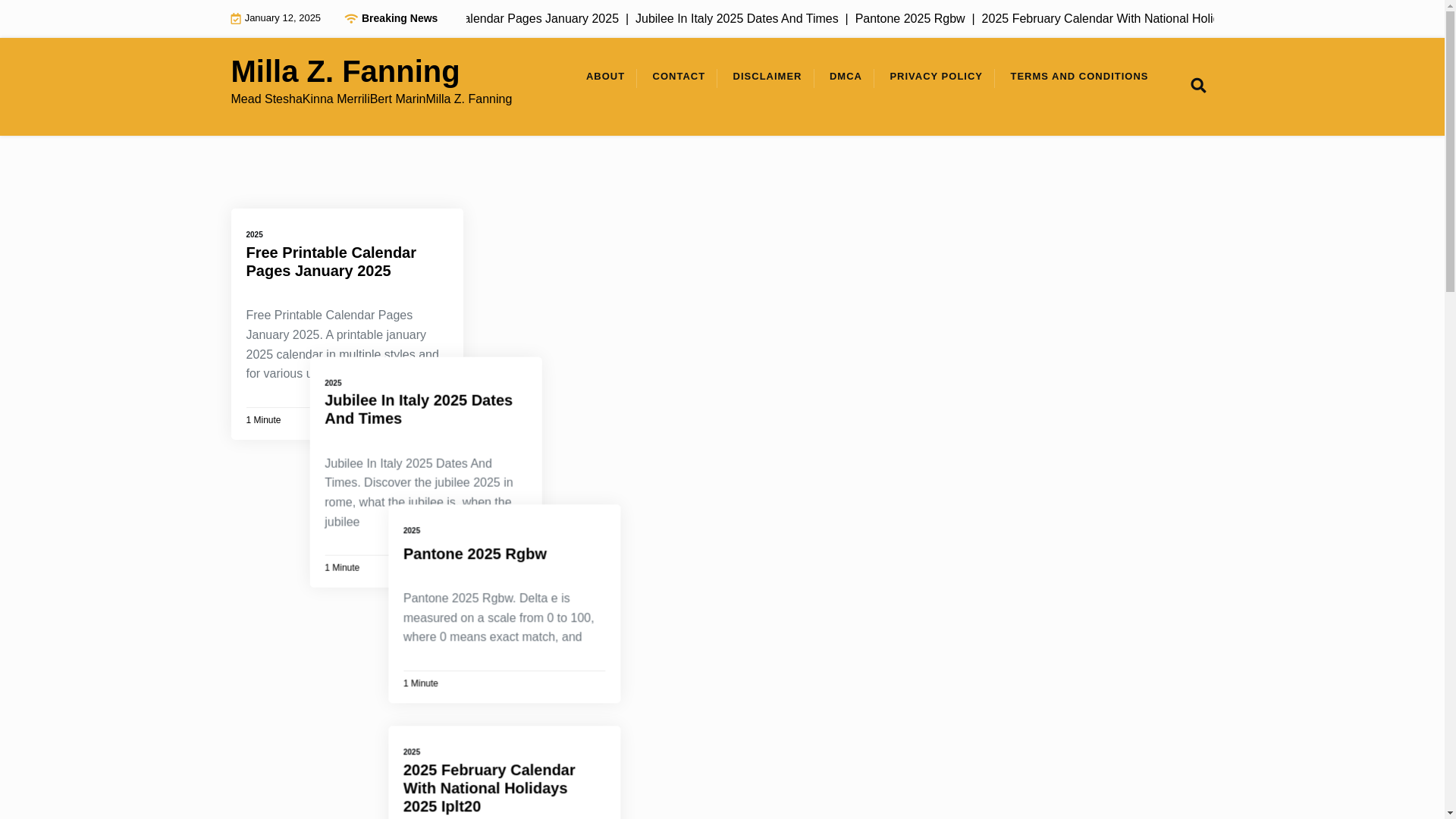Click 2025 category tag on Free Printable Calendar card
1456x819 pixels.
254,235
